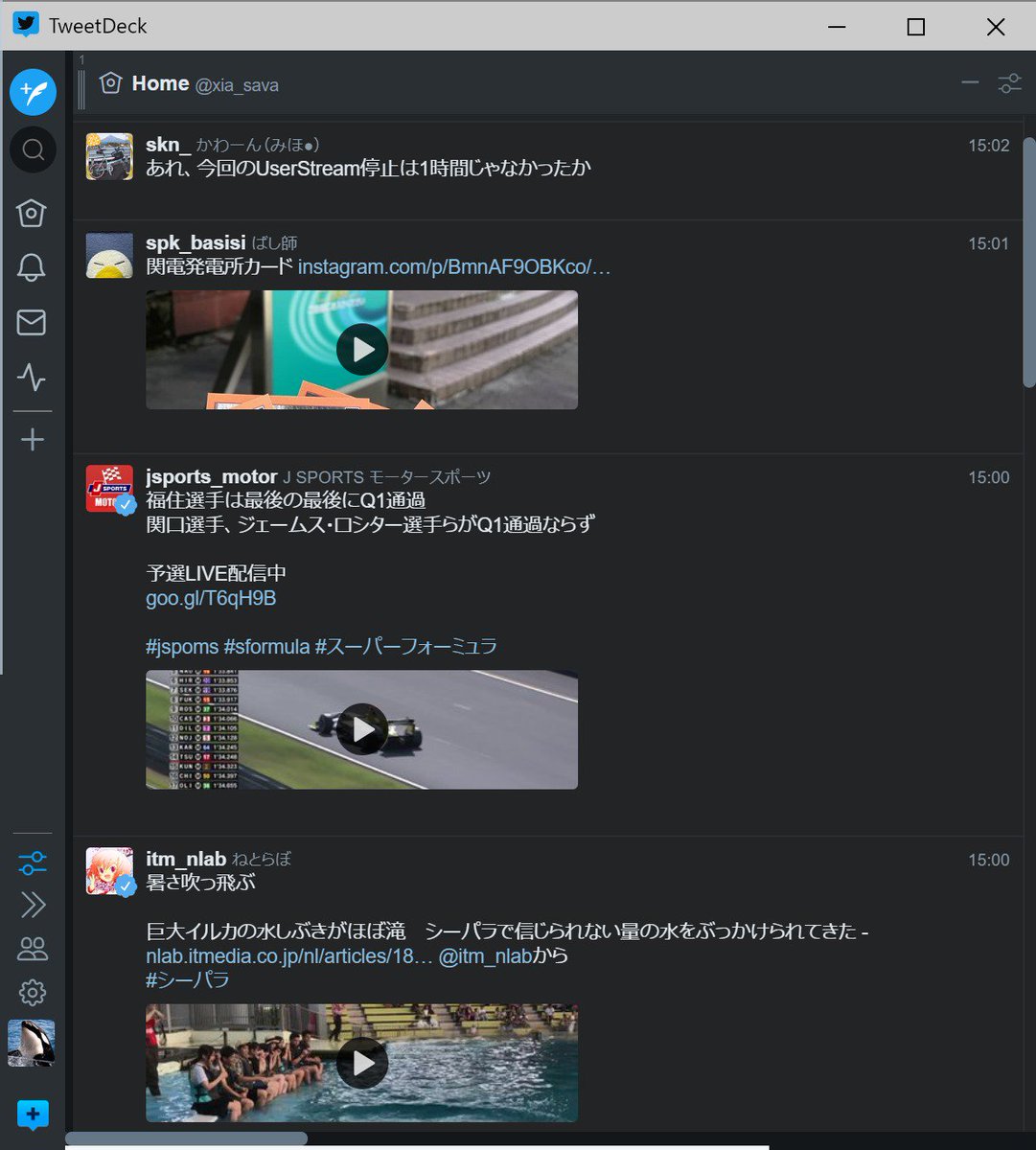
Task: Click the New Tweet compose button
Action: click(x=33, y=92)
